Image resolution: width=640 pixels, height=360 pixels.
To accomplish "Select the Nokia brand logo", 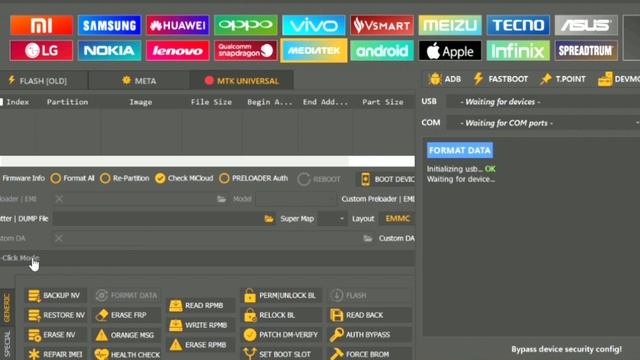I will pyautogui.click(x=109, y=51).
